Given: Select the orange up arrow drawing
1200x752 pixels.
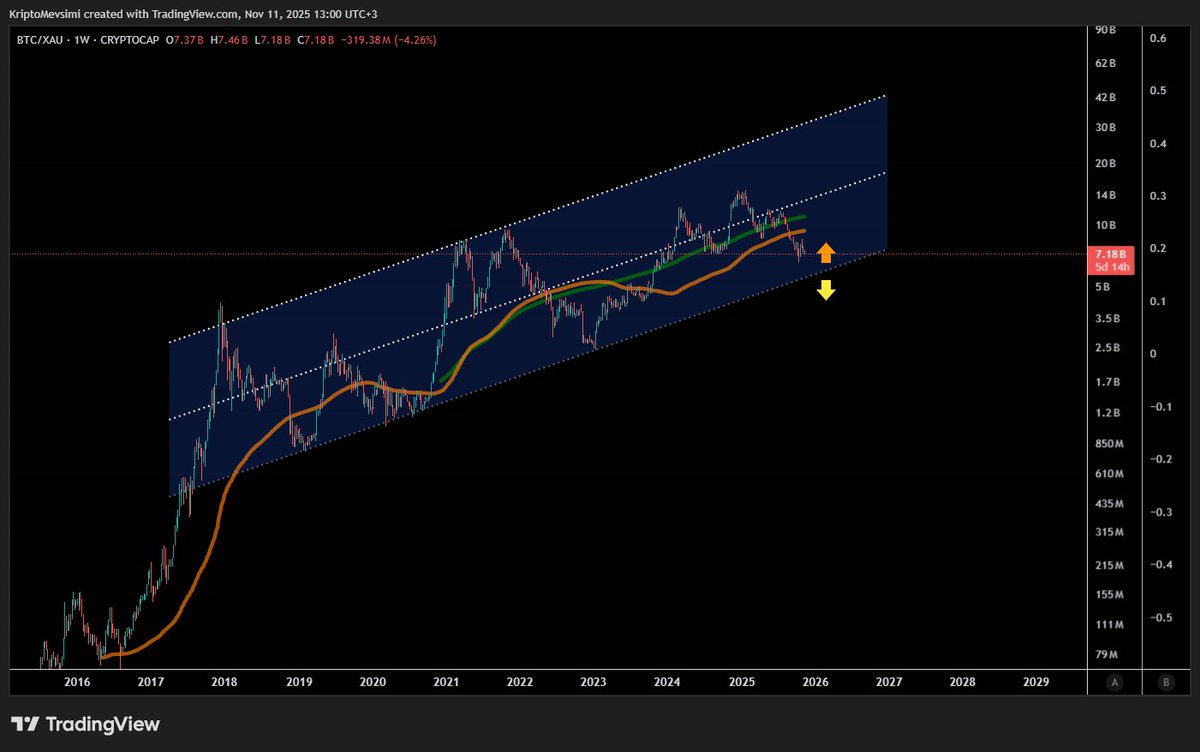Looking at the screenshot, I should pos(825,252).
